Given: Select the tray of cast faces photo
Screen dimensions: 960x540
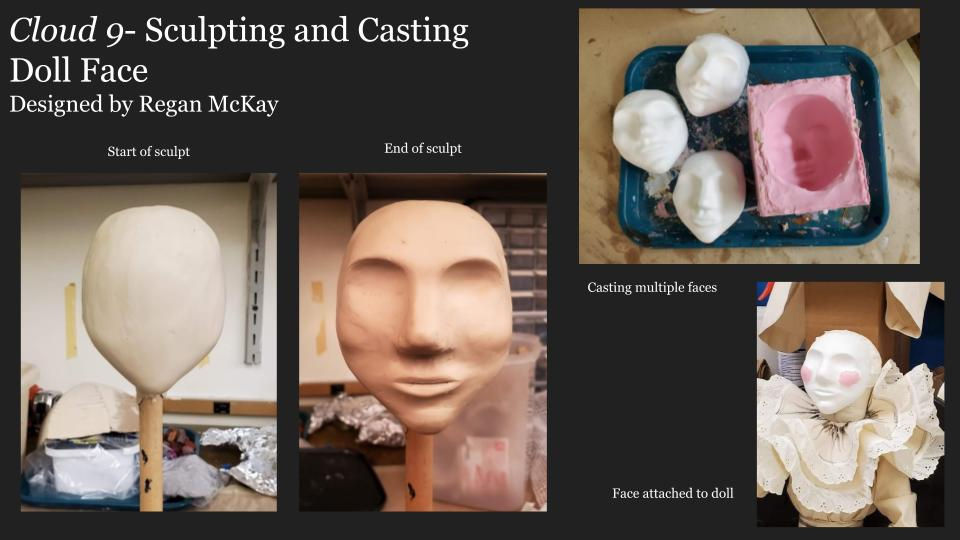Looking at the screenshot, I should click(x=749, y=136).
